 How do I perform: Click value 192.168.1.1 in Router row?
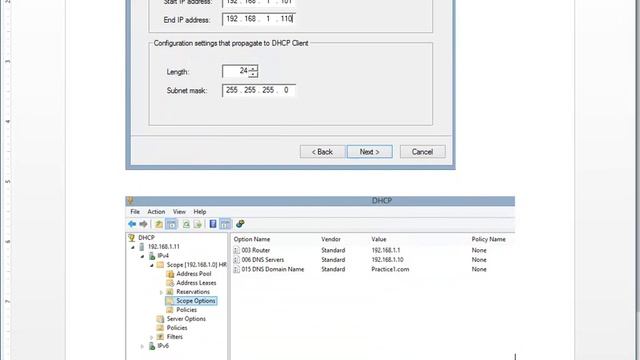click(386, 250)
